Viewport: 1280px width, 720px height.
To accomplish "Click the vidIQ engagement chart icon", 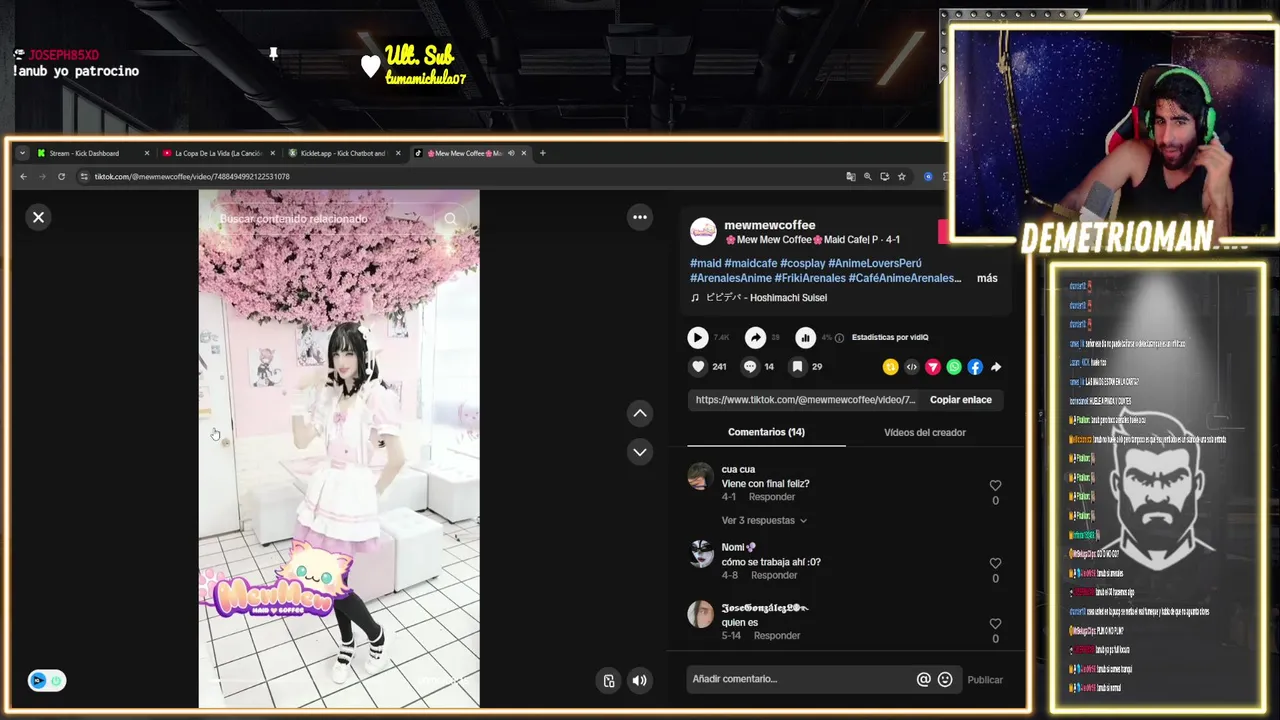I will 805,338.
